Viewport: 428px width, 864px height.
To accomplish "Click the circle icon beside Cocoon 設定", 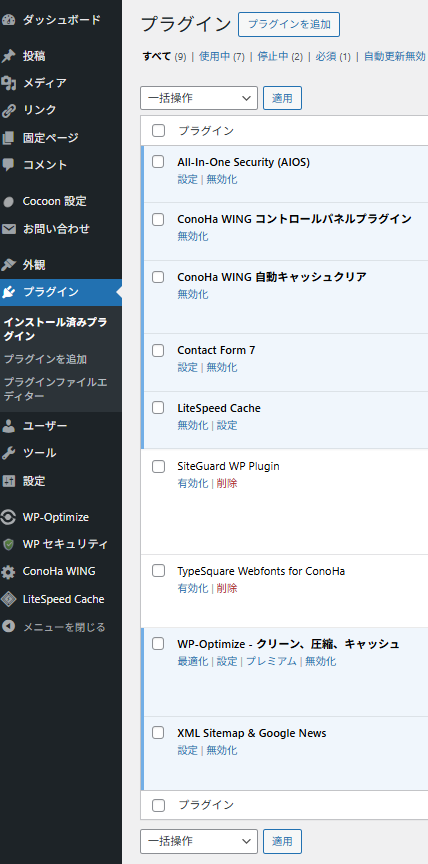I will (x=8, y=202).
